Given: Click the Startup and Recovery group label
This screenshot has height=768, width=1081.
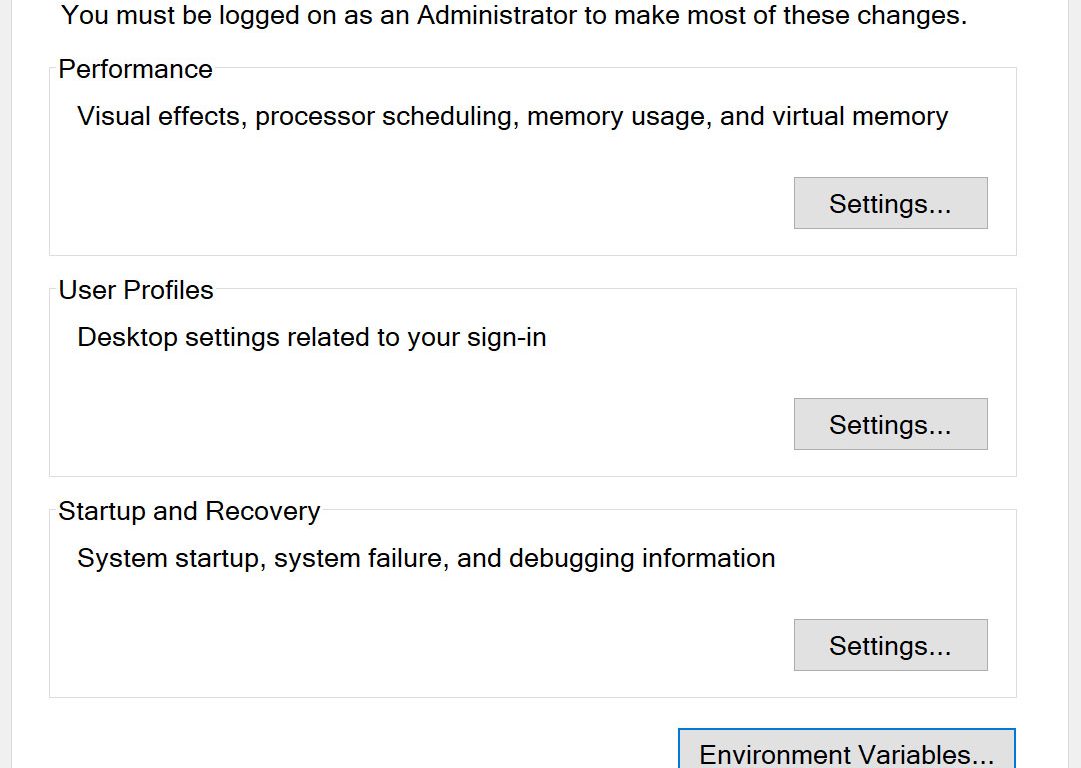Looking at the screenshot, I should (x=189, y=511).
